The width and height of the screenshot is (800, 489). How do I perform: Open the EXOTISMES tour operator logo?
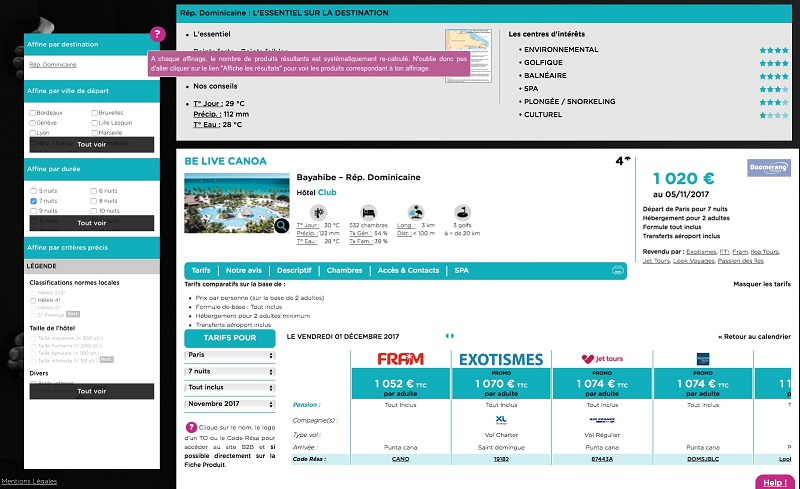(501, 359)
